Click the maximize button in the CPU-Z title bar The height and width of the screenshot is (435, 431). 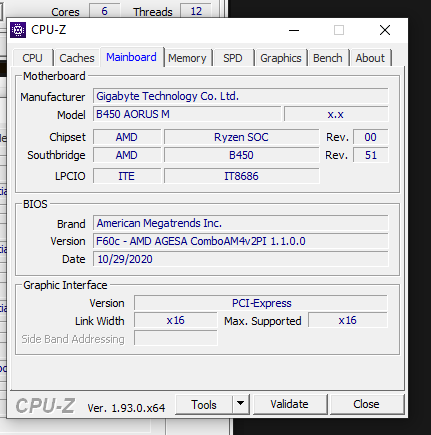[x=339, y=30]
